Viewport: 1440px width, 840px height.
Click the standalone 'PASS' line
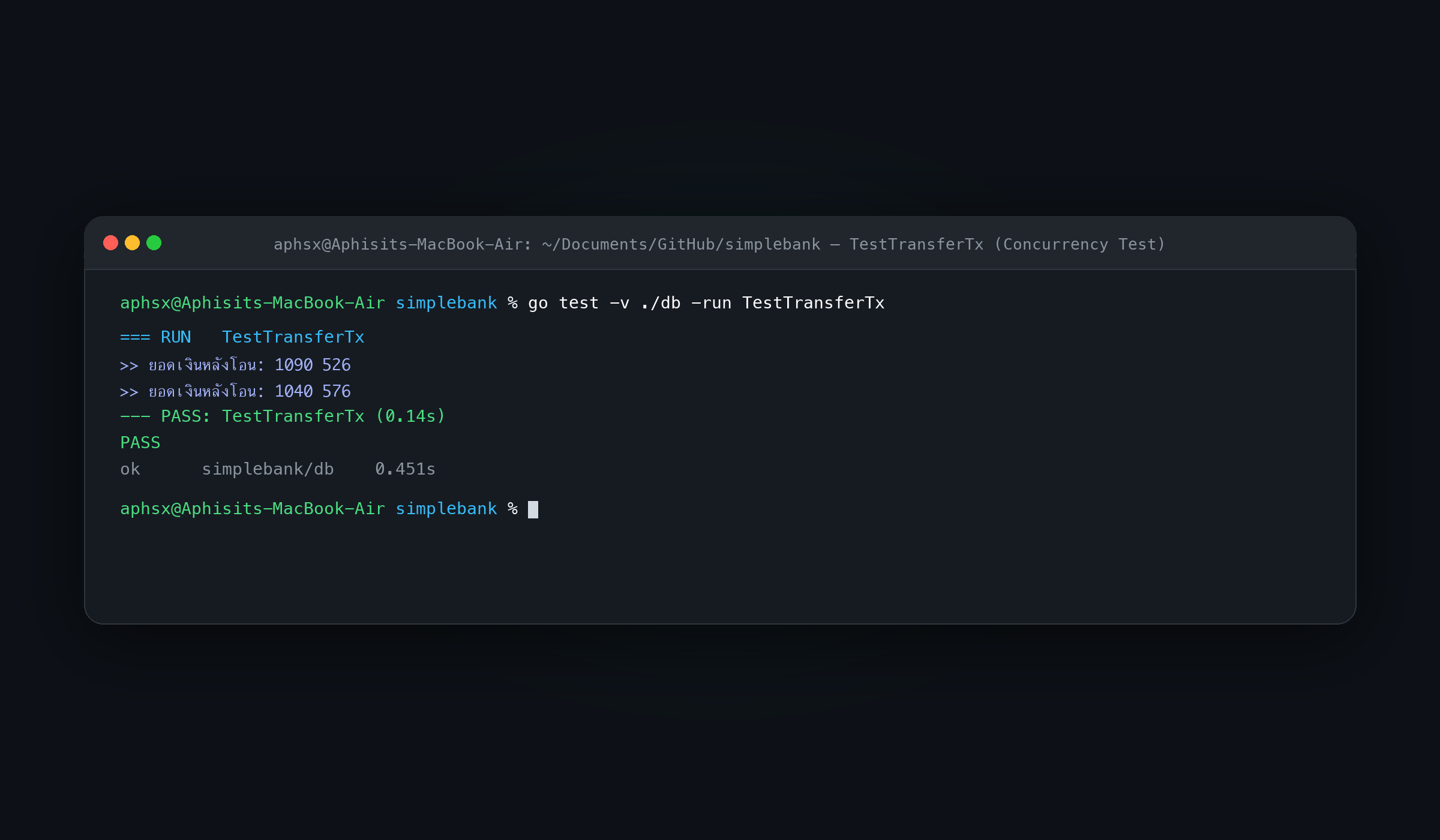coord(140,443)
